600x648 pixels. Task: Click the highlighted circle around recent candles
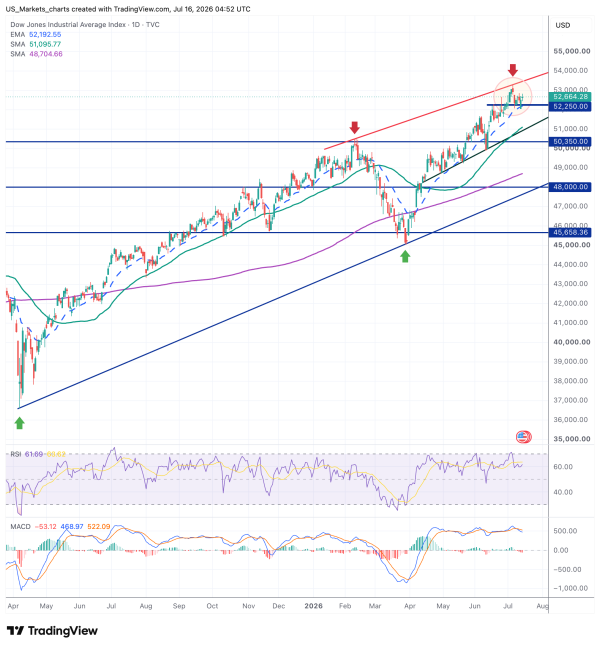click(513, 96)
